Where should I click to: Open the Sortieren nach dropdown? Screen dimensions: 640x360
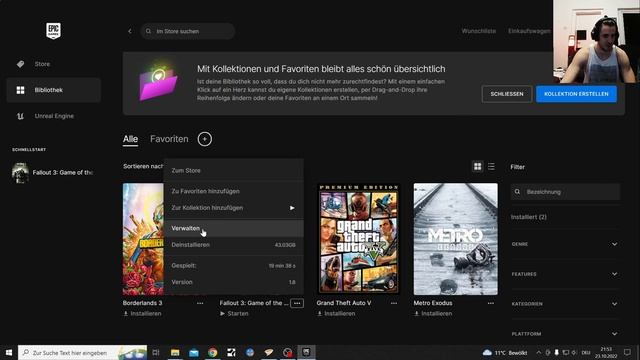coord(143,166)
